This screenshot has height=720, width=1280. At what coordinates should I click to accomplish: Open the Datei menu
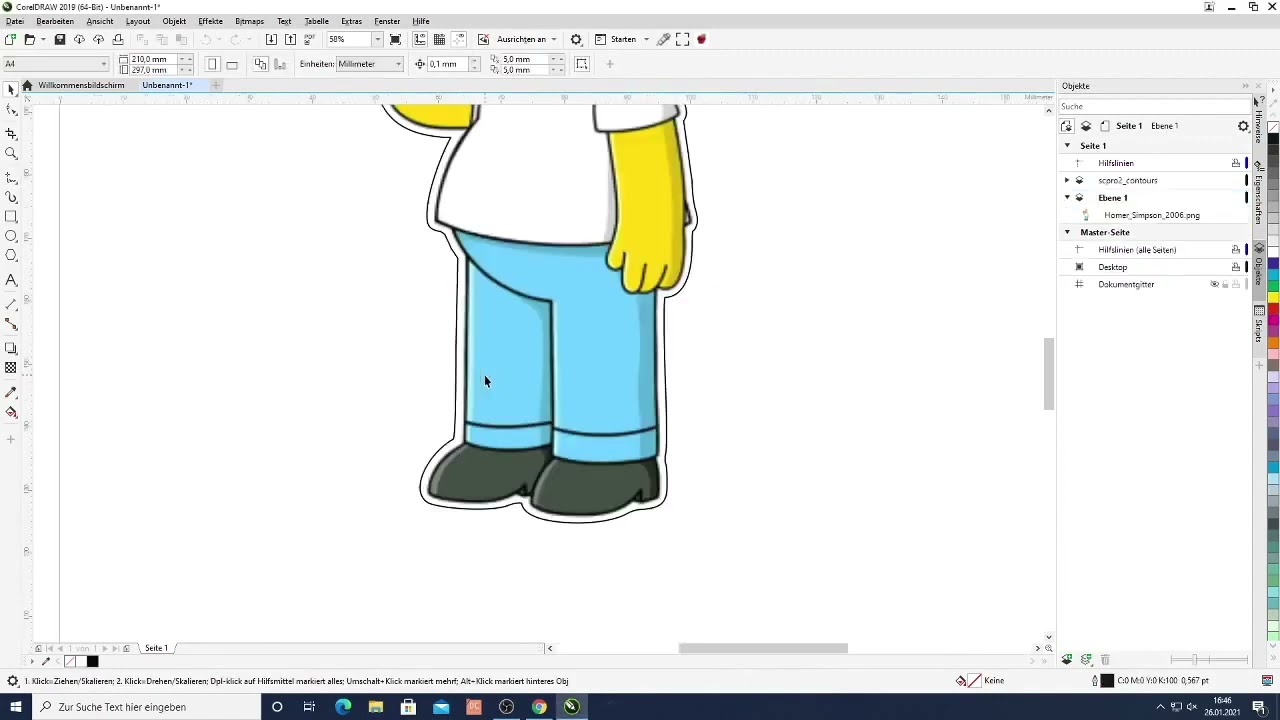pyautogui.click(x=15, y=21)
